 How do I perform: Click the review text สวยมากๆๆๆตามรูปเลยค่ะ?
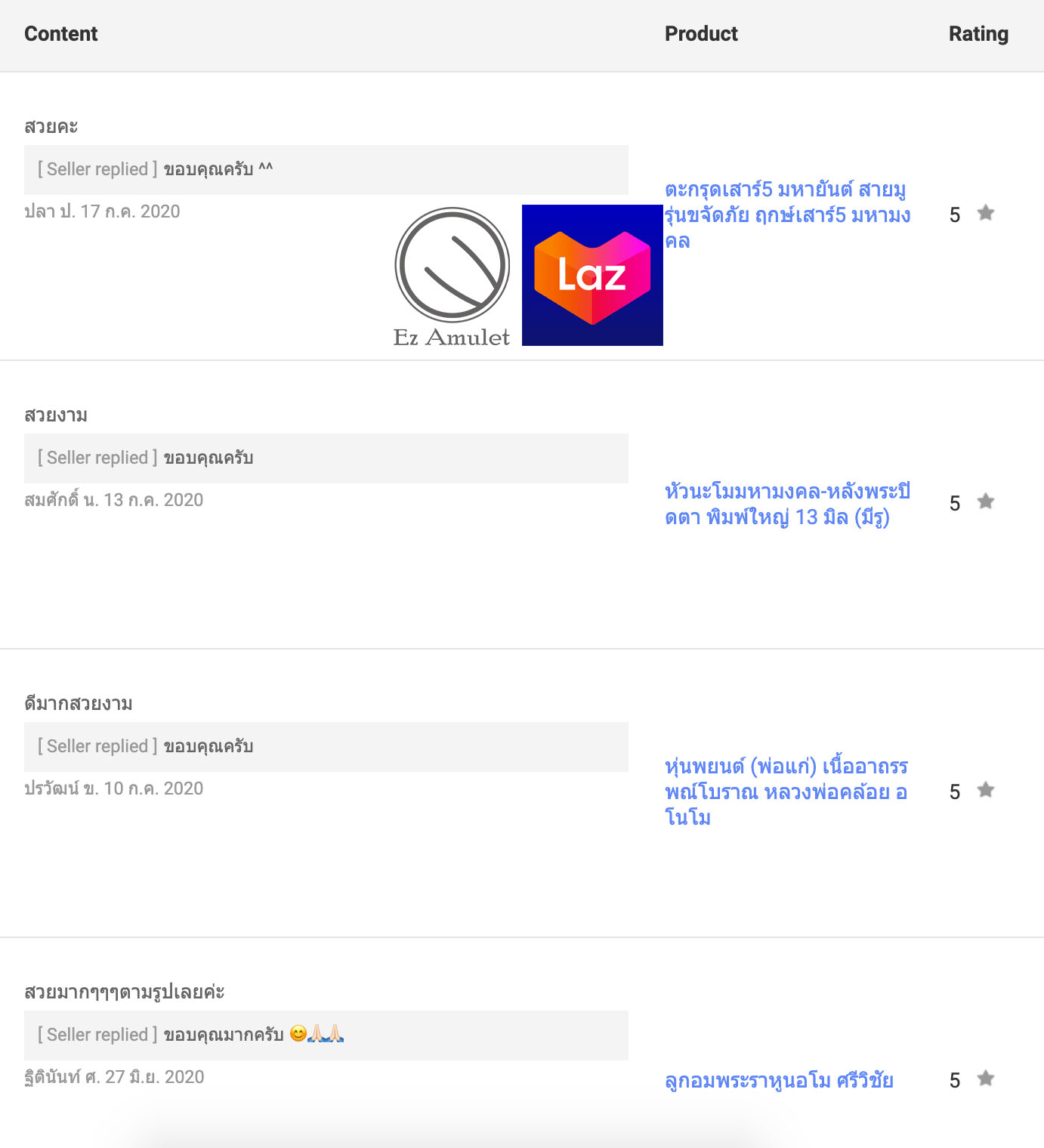tap(125, 992)
